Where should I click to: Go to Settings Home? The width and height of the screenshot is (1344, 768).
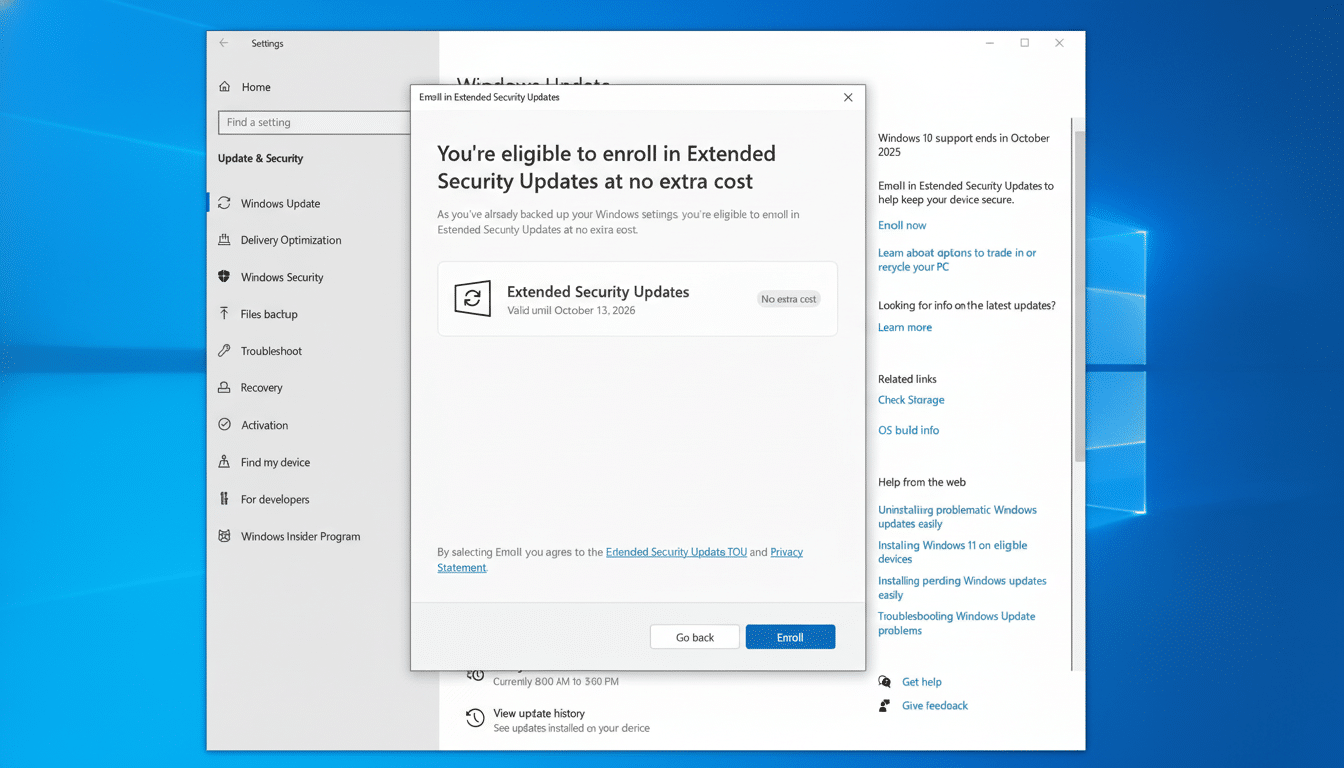256,87
